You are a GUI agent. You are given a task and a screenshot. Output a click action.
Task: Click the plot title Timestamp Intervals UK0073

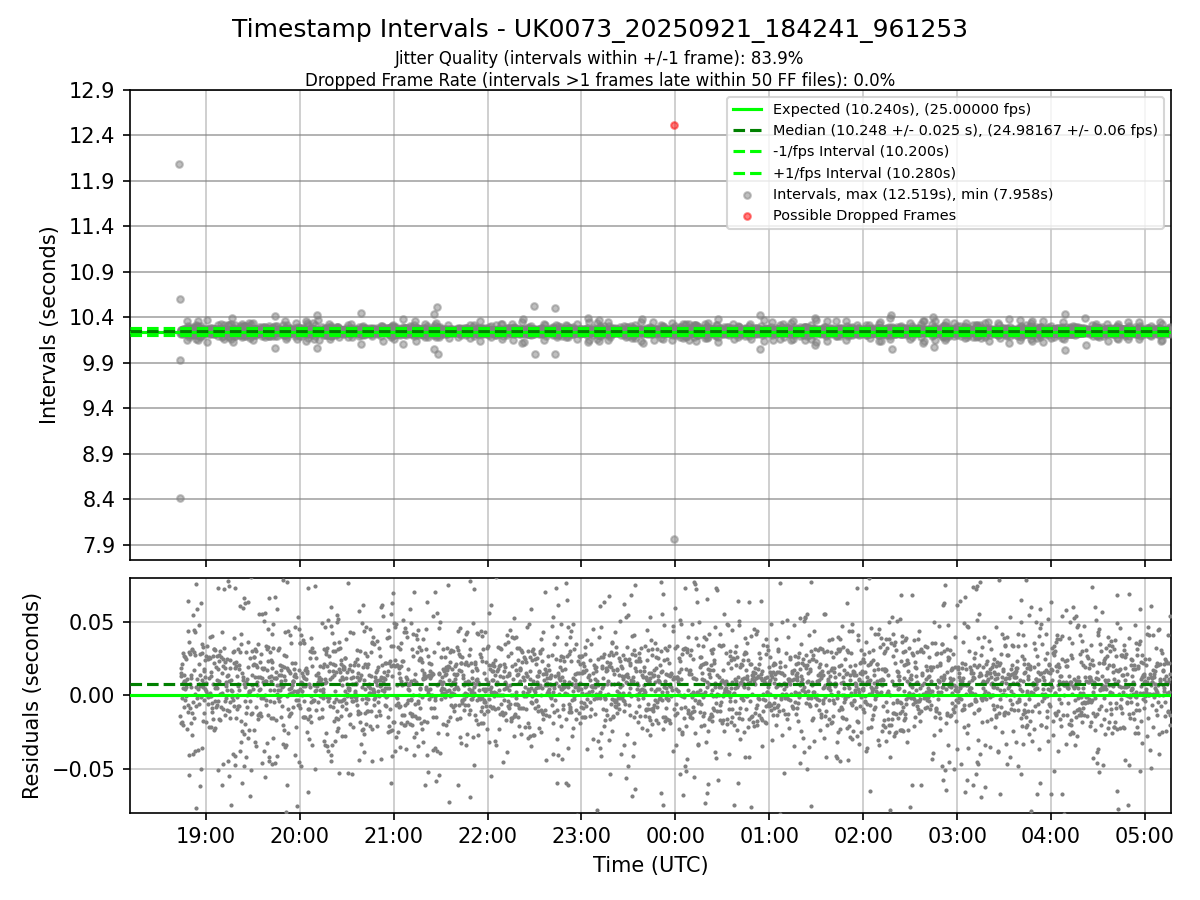tap(599, 29)
